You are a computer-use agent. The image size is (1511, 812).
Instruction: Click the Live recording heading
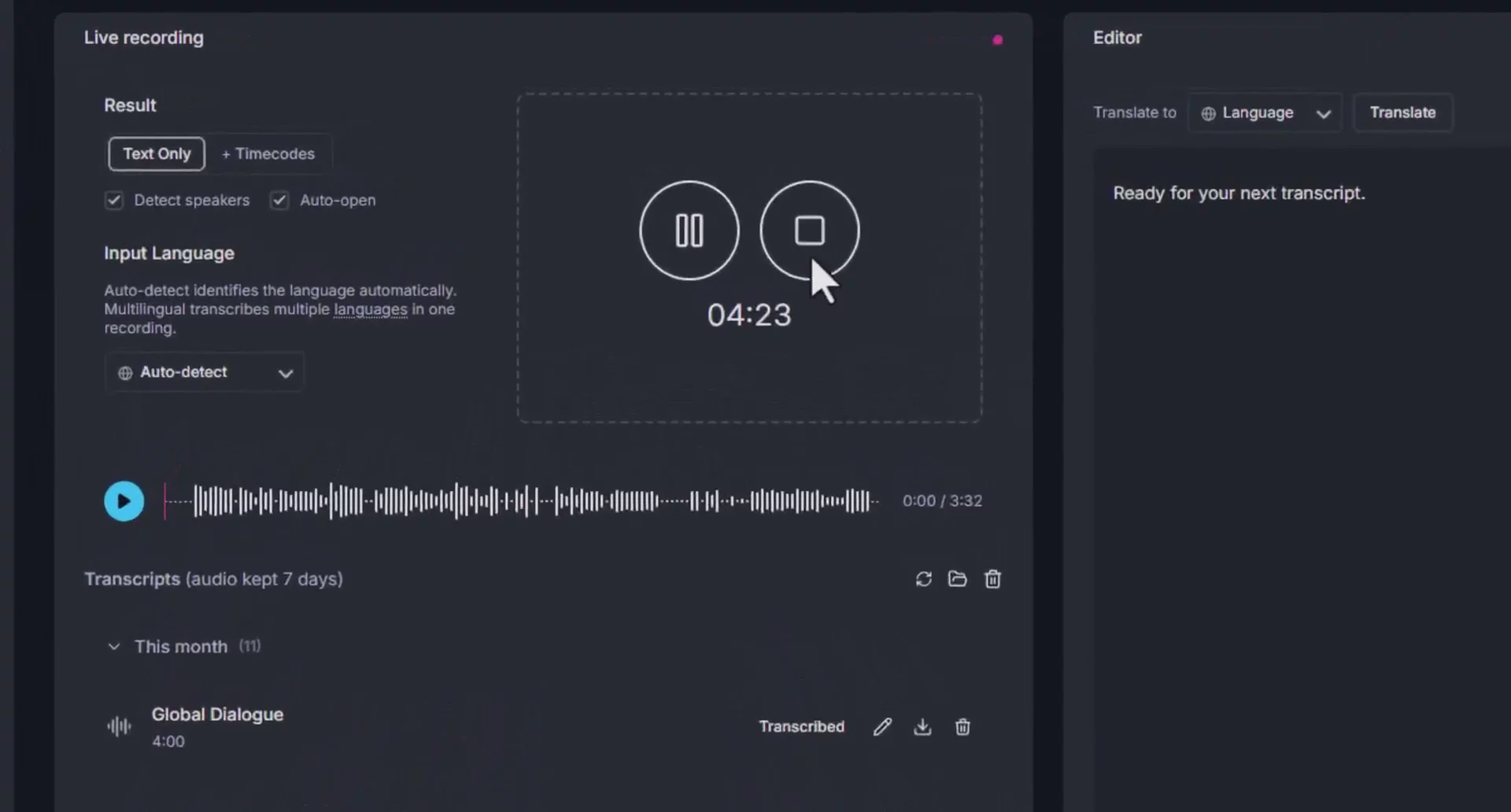[144, 38]
